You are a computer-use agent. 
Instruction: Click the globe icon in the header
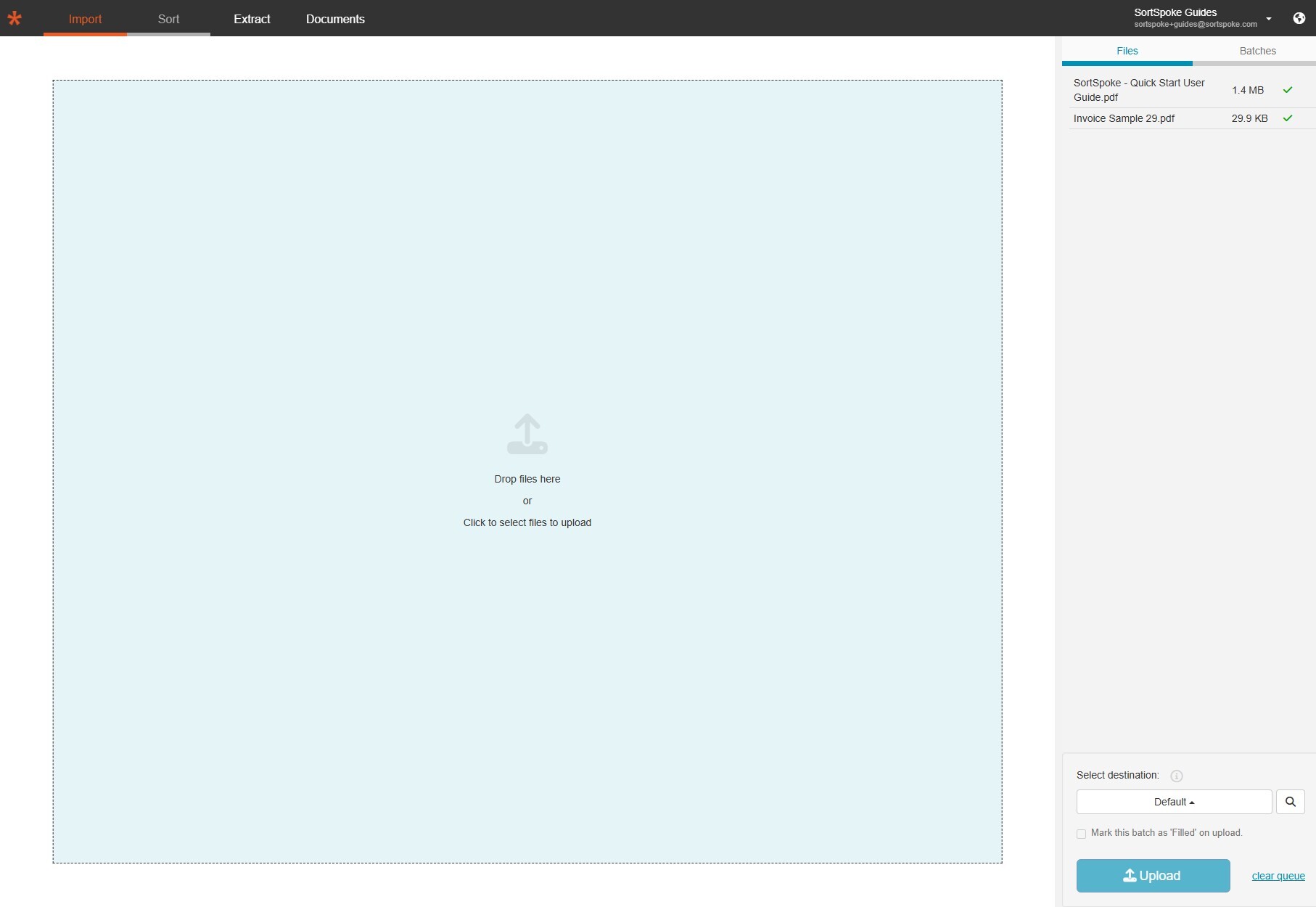(x=1298, y=18)
